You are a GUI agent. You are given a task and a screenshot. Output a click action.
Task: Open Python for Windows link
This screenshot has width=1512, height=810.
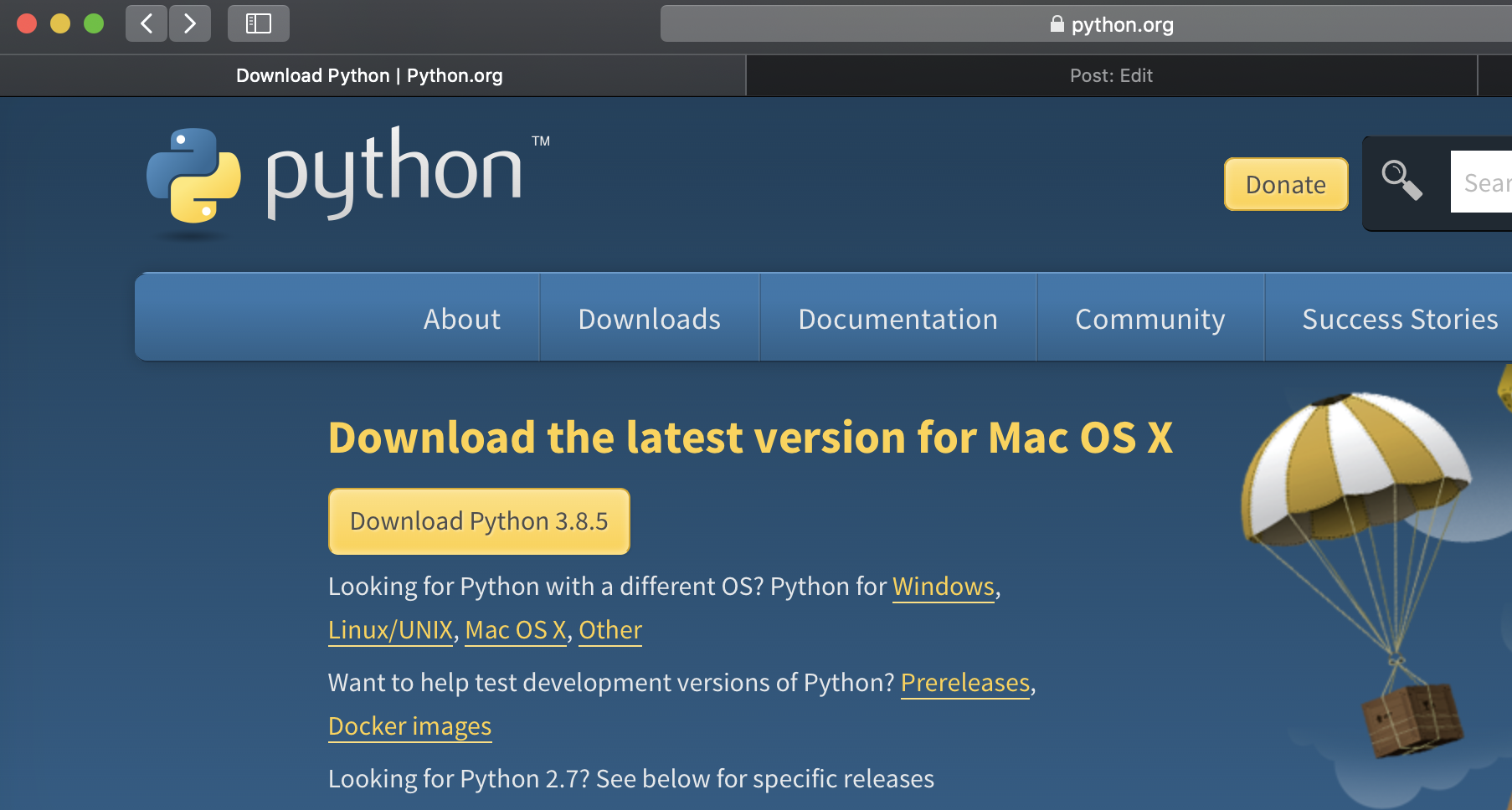tap(943, 587)
